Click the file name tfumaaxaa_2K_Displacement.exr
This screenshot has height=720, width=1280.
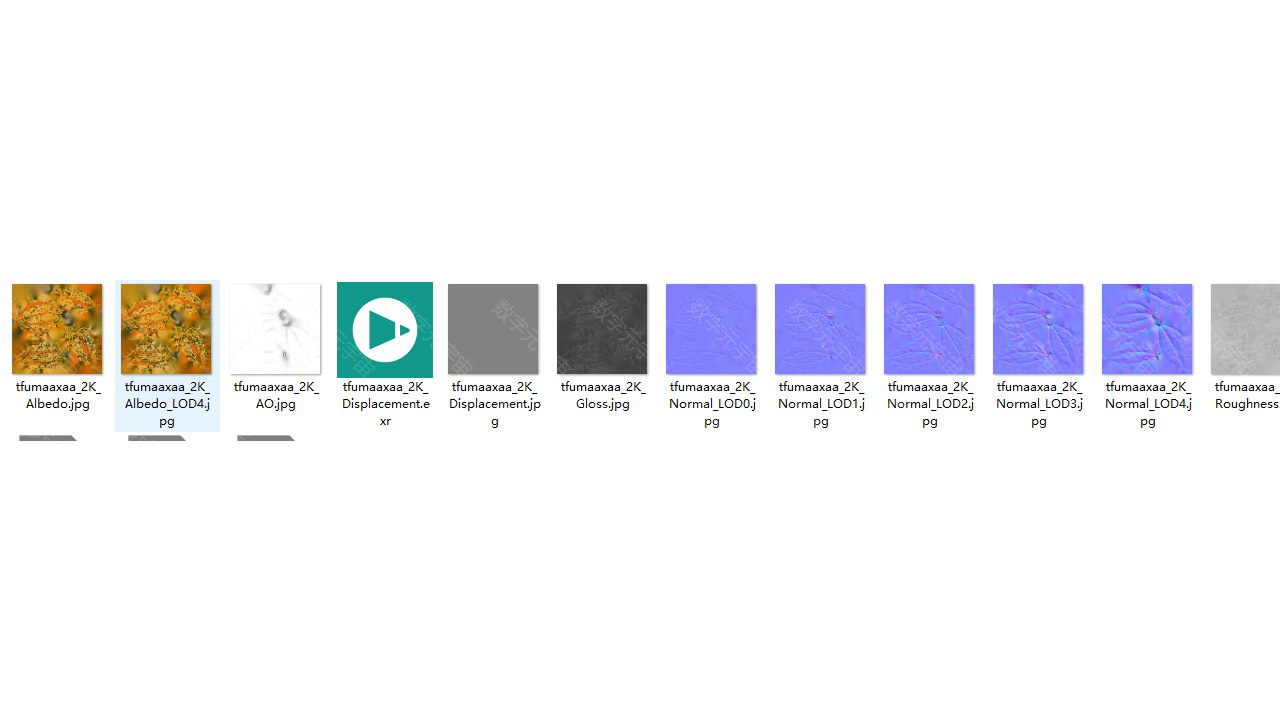pyautogui.click(x=385, y=404)
